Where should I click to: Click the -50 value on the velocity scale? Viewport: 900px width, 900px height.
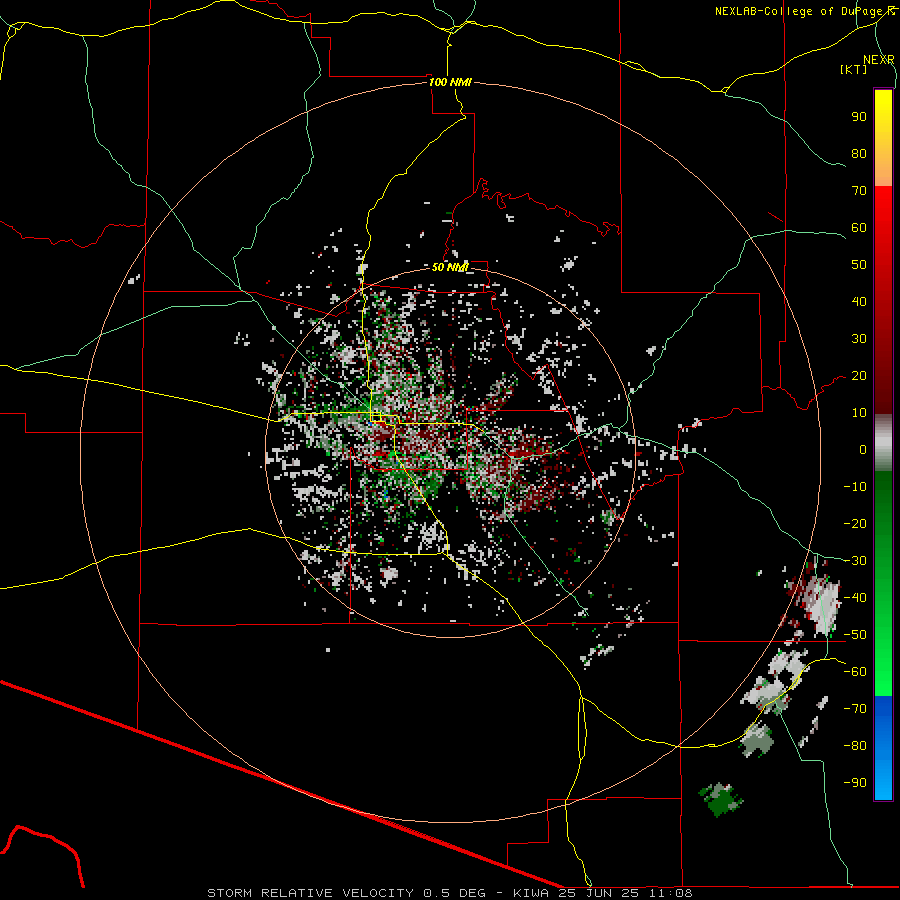coord(855,635)
